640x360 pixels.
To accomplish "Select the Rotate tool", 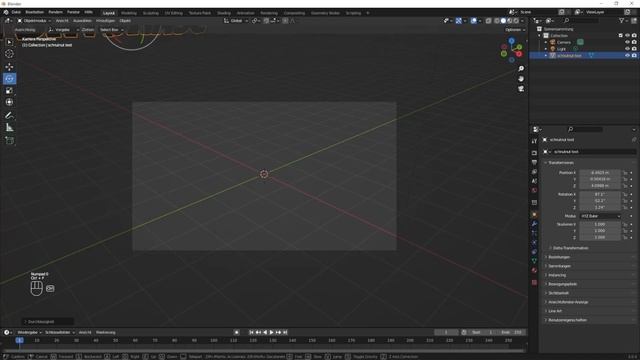I will coord(9,79).
